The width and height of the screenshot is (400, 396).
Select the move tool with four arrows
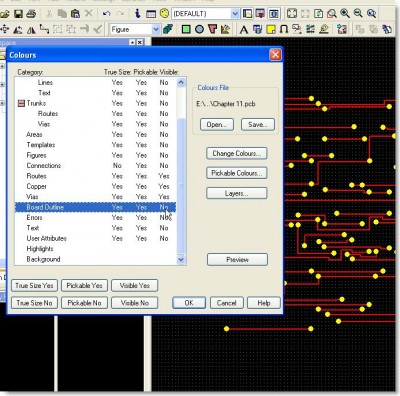4,29
